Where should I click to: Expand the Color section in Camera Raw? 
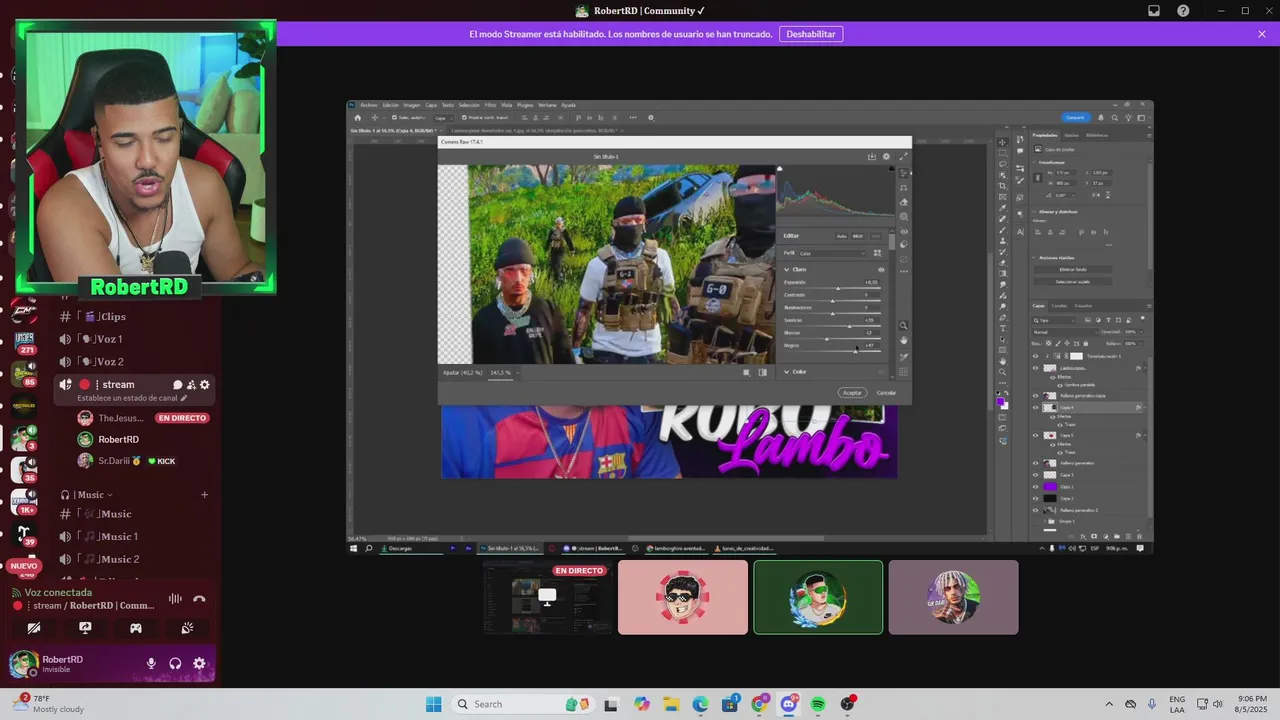(787, 372)
